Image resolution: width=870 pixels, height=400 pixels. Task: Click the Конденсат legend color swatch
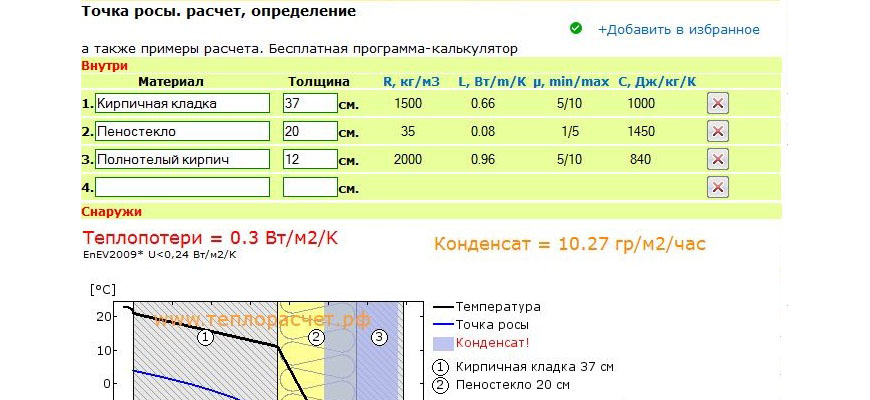[x=442, y=343]
